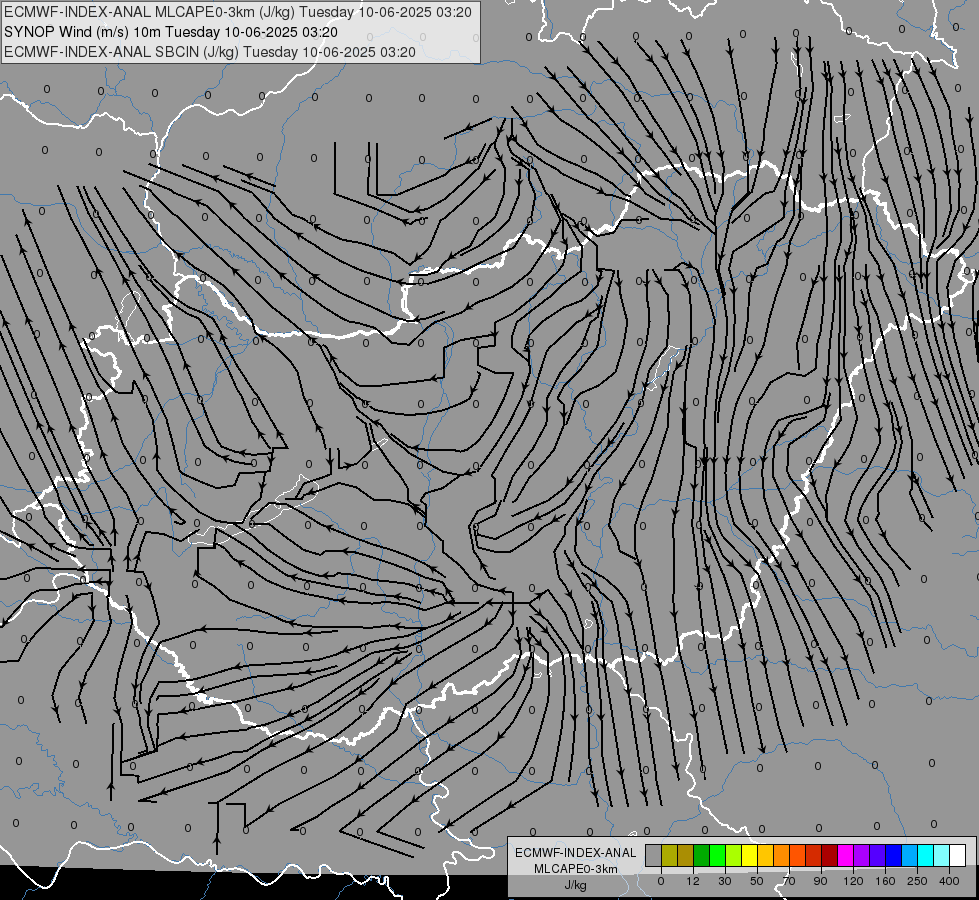This screenshot has height=900, width=979.
Task: Click the legend value 400
Action: [949, 881]
